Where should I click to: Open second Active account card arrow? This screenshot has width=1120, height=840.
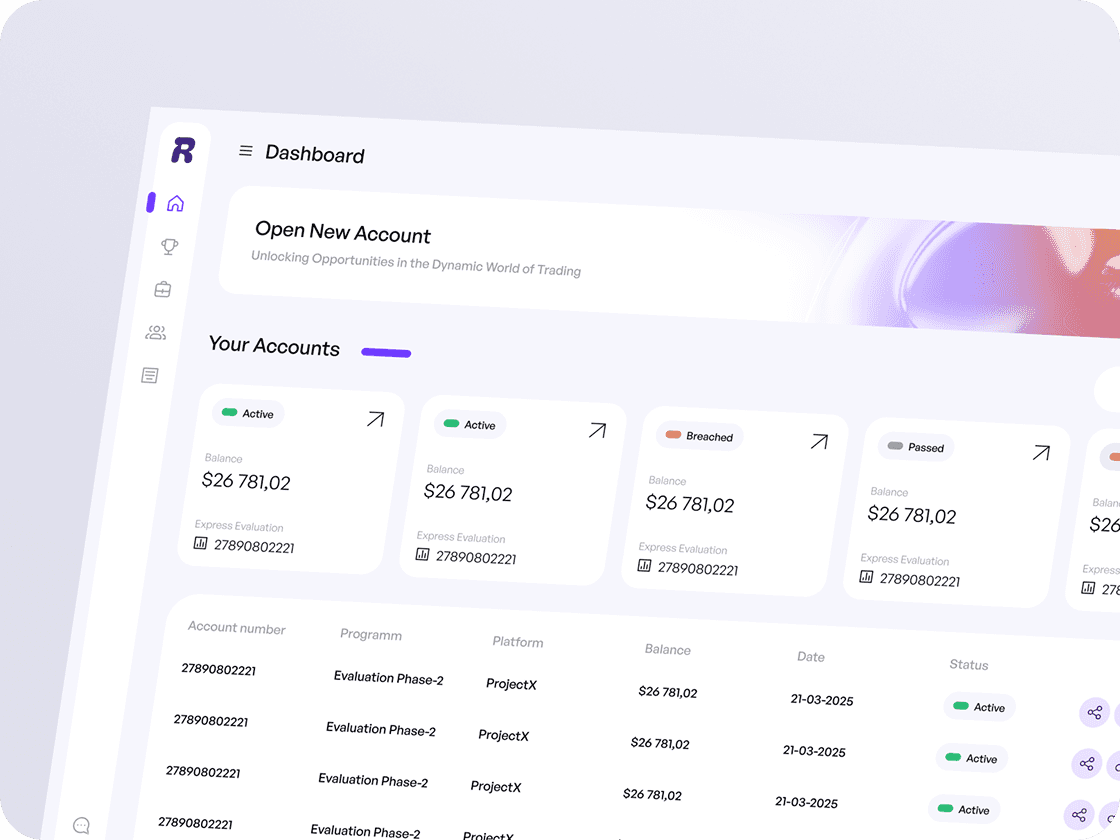[598, 430]
